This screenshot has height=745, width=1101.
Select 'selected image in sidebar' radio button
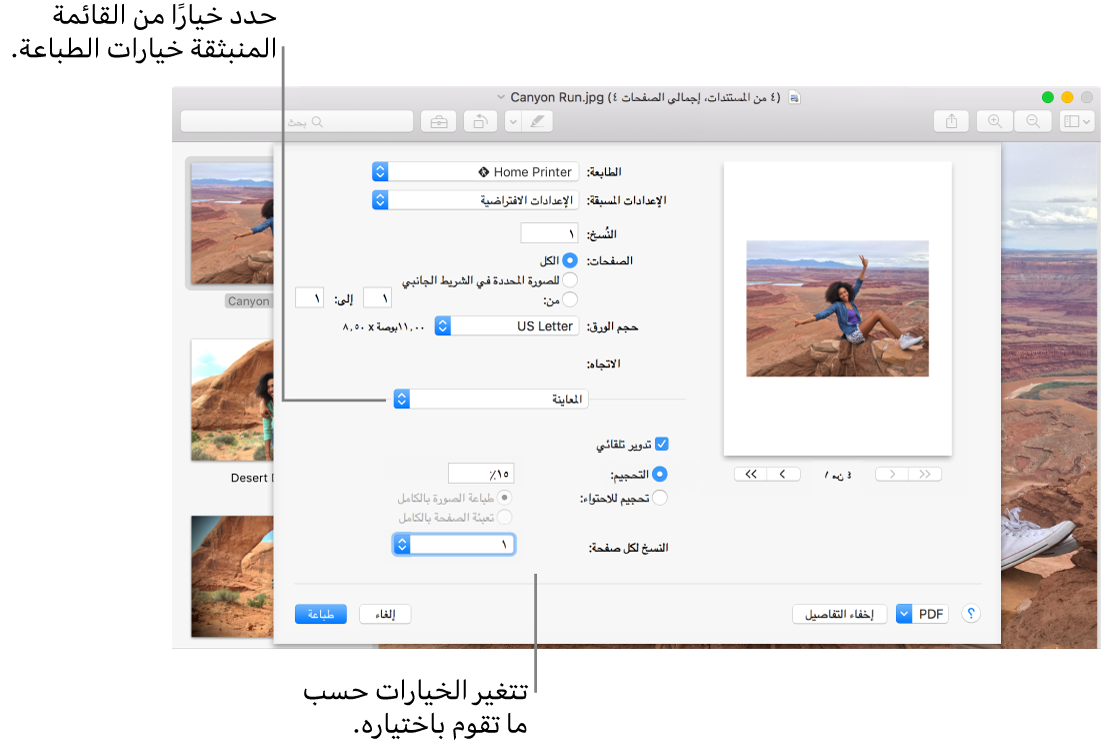[569, 280]
